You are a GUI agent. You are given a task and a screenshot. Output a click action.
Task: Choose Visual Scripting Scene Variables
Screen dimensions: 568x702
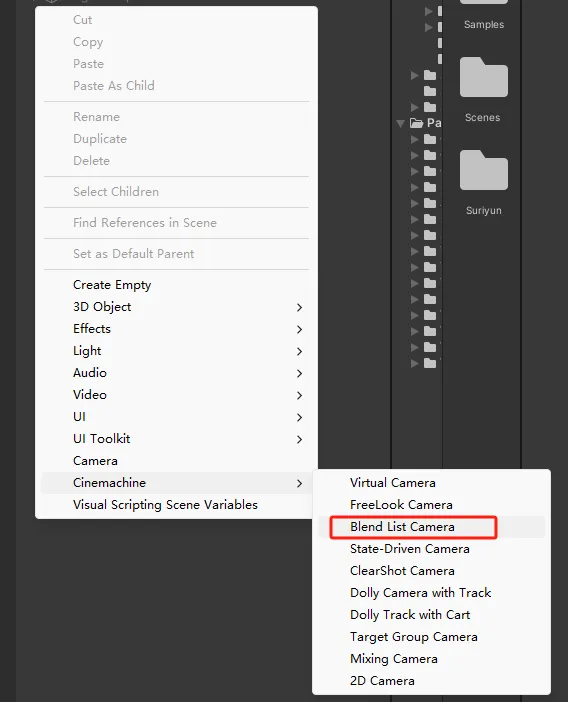(176, 505)
